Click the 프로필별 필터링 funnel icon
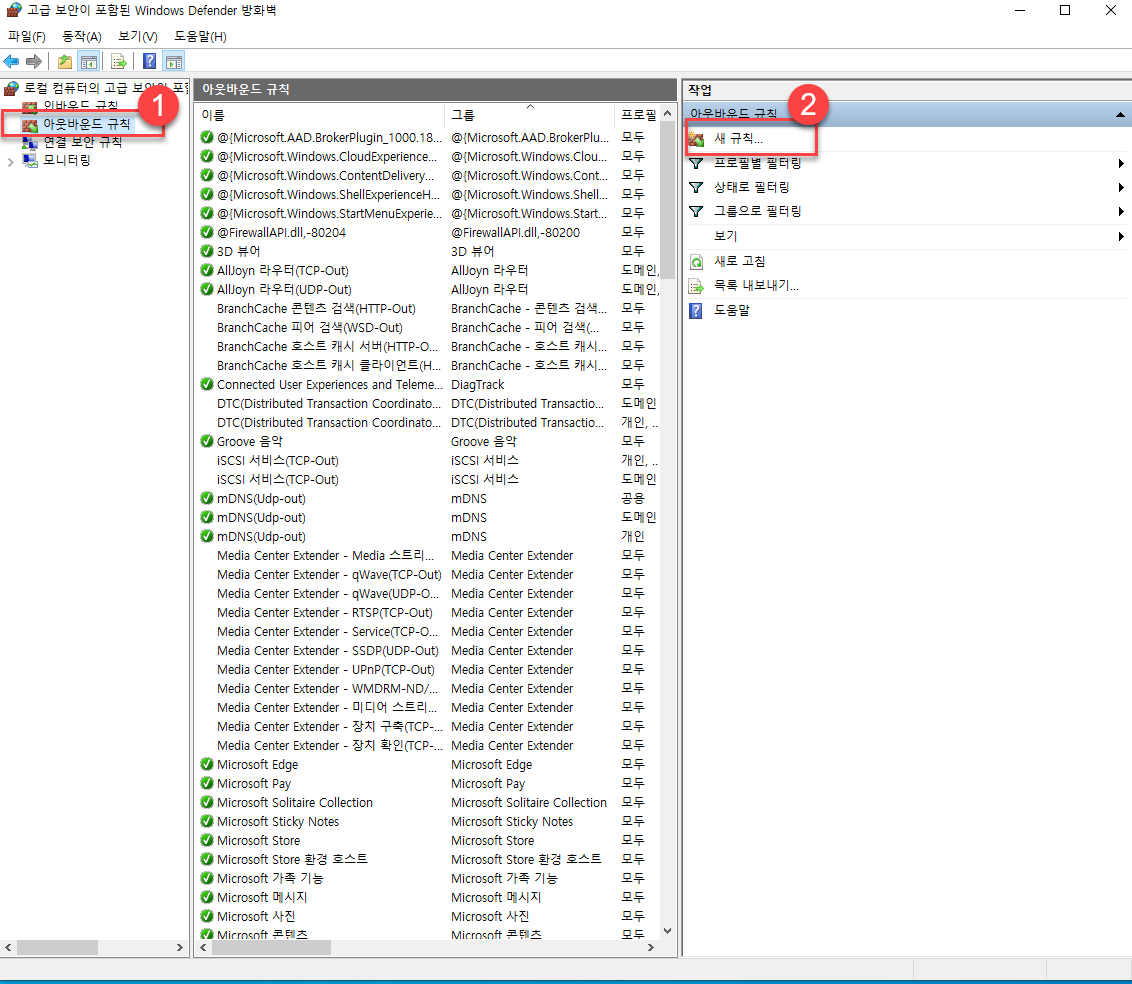Image resolution: width=1132 pixels, height=984 pixels. pyautogui.click(x=696, y=163)
